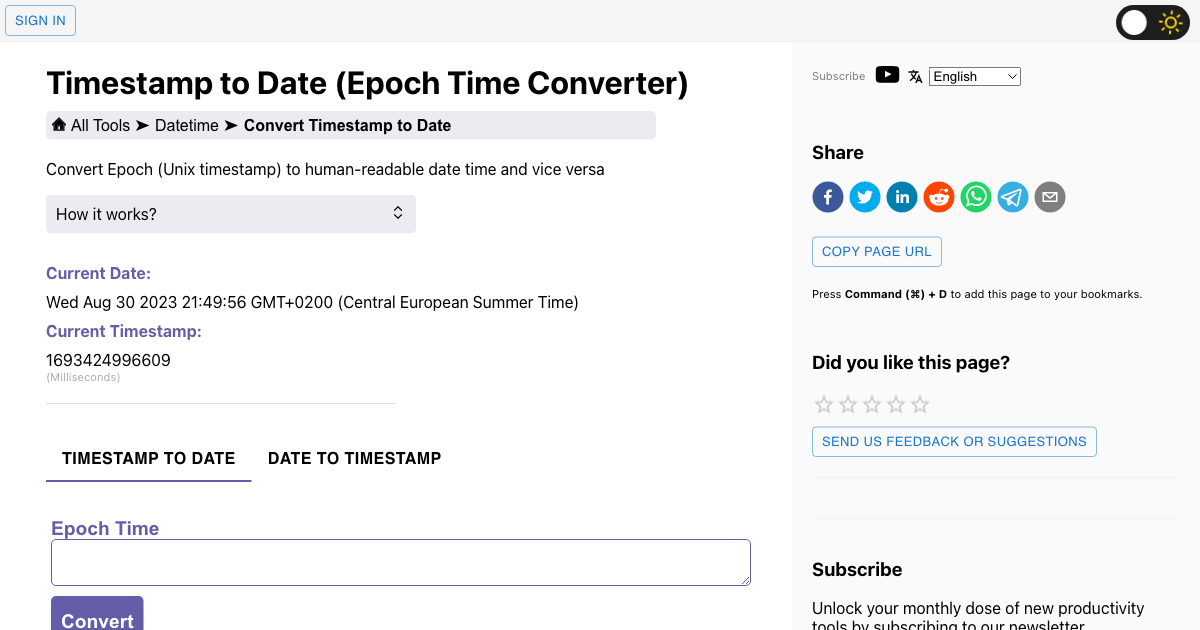The width and height of the screenshot is (1200, 630).
Task: Share page on LinkedIn
Action: 902,197
